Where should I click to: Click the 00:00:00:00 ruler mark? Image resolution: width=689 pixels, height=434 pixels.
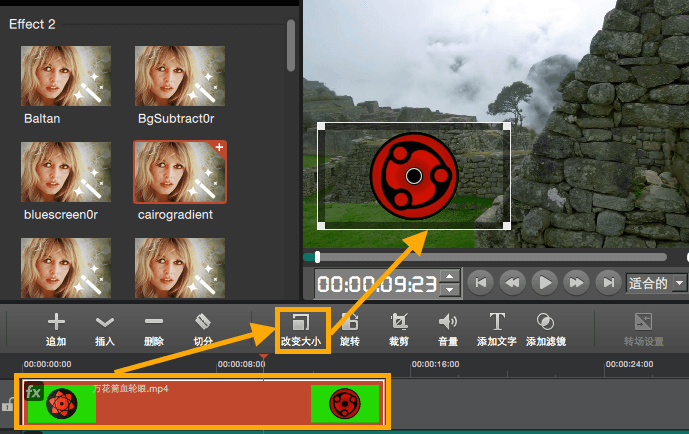(x=47, y=364)
